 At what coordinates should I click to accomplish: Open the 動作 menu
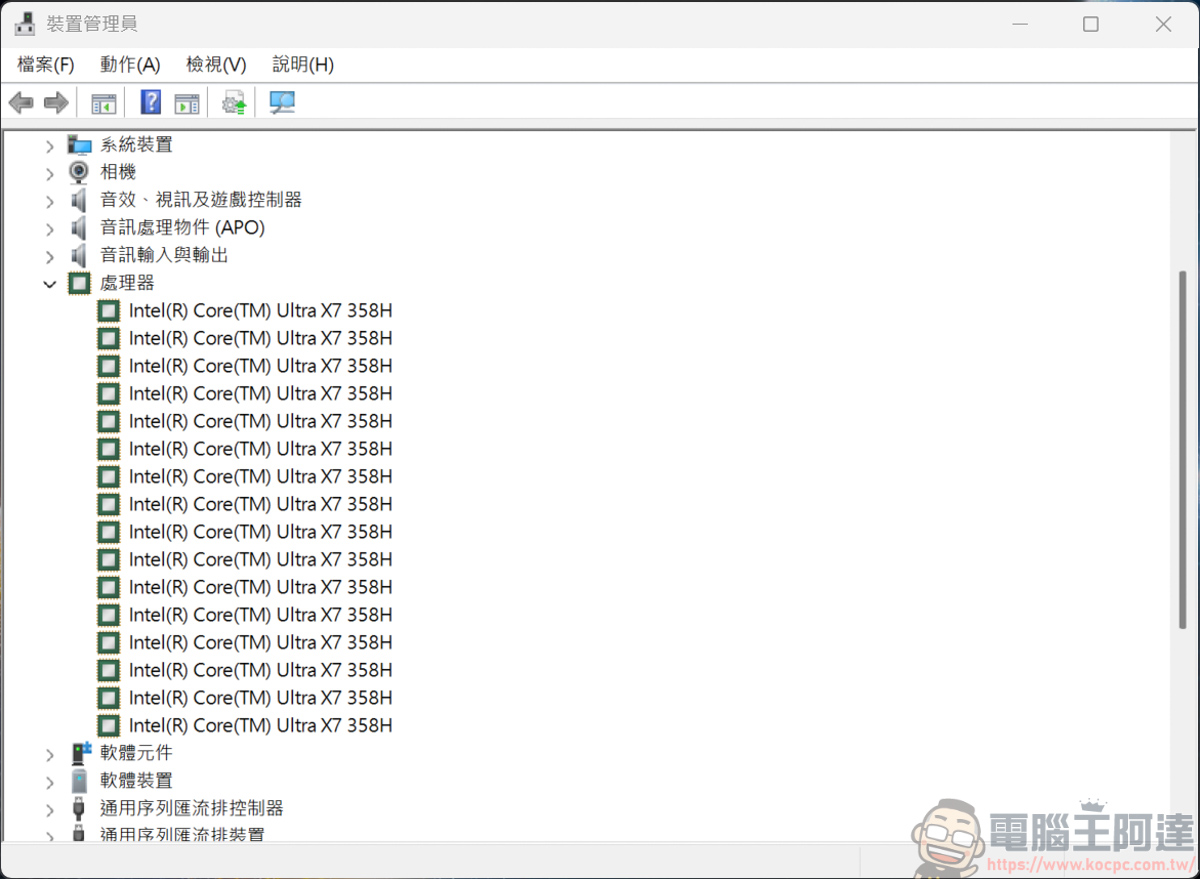tap(130, 64)
